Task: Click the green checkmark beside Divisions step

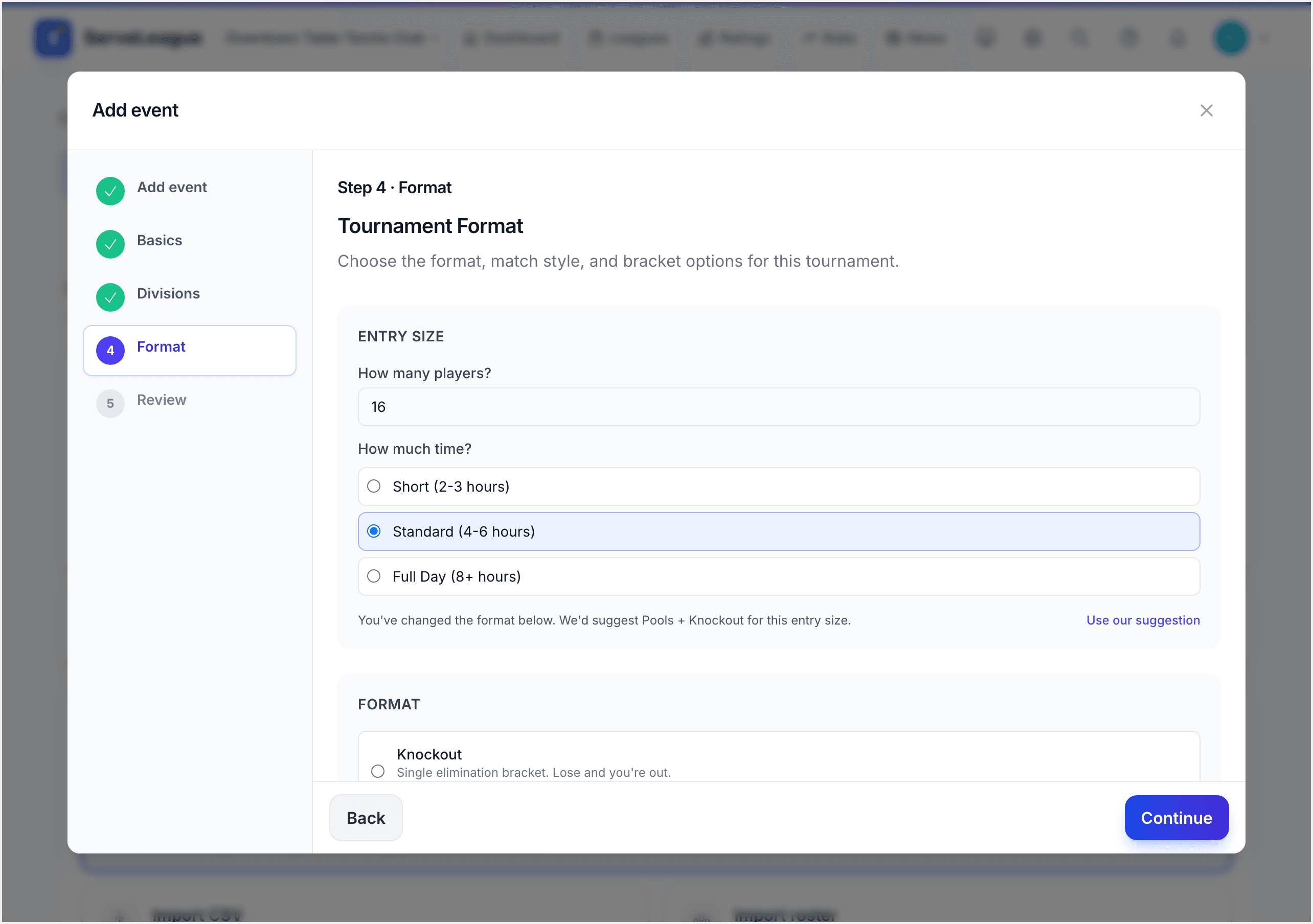Action: point(110,297)
